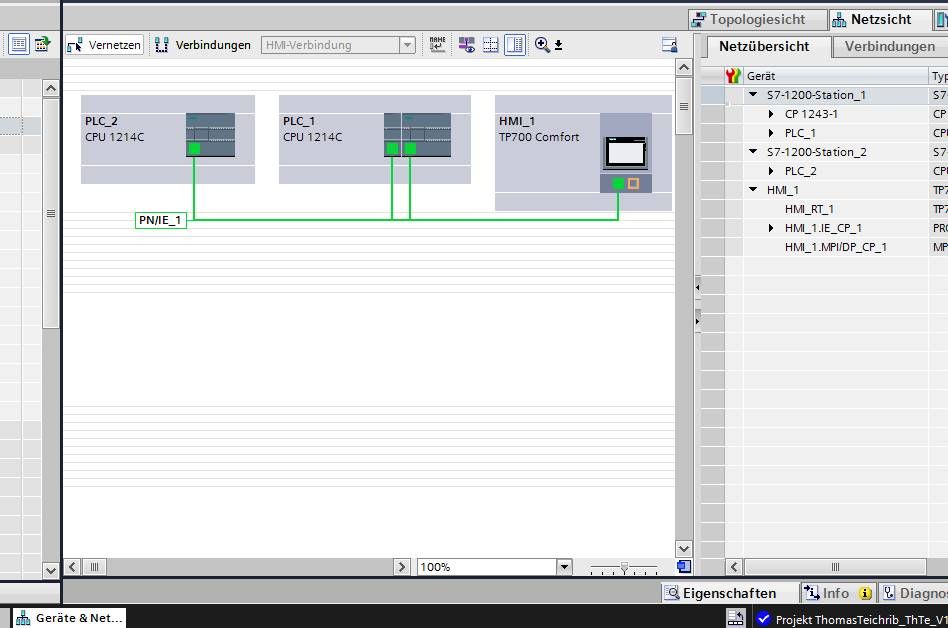
Task: Toggle the split editor layout icon
Action: coord(515,45)
